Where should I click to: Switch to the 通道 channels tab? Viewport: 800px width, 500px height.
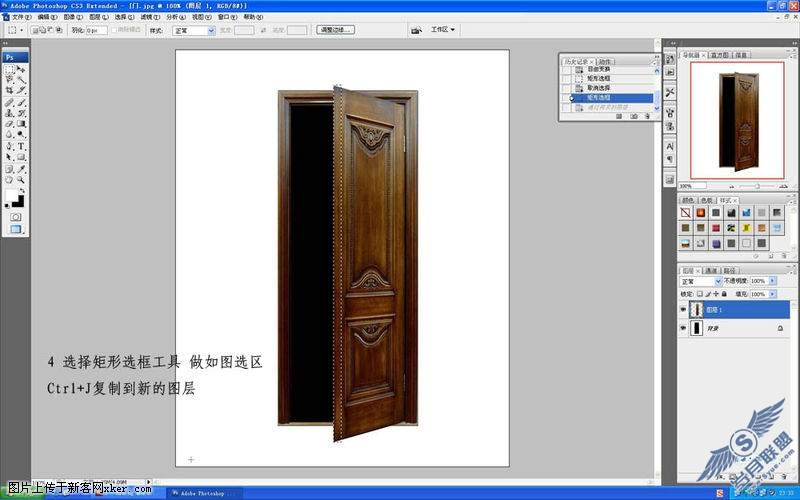tap(711, 270)
